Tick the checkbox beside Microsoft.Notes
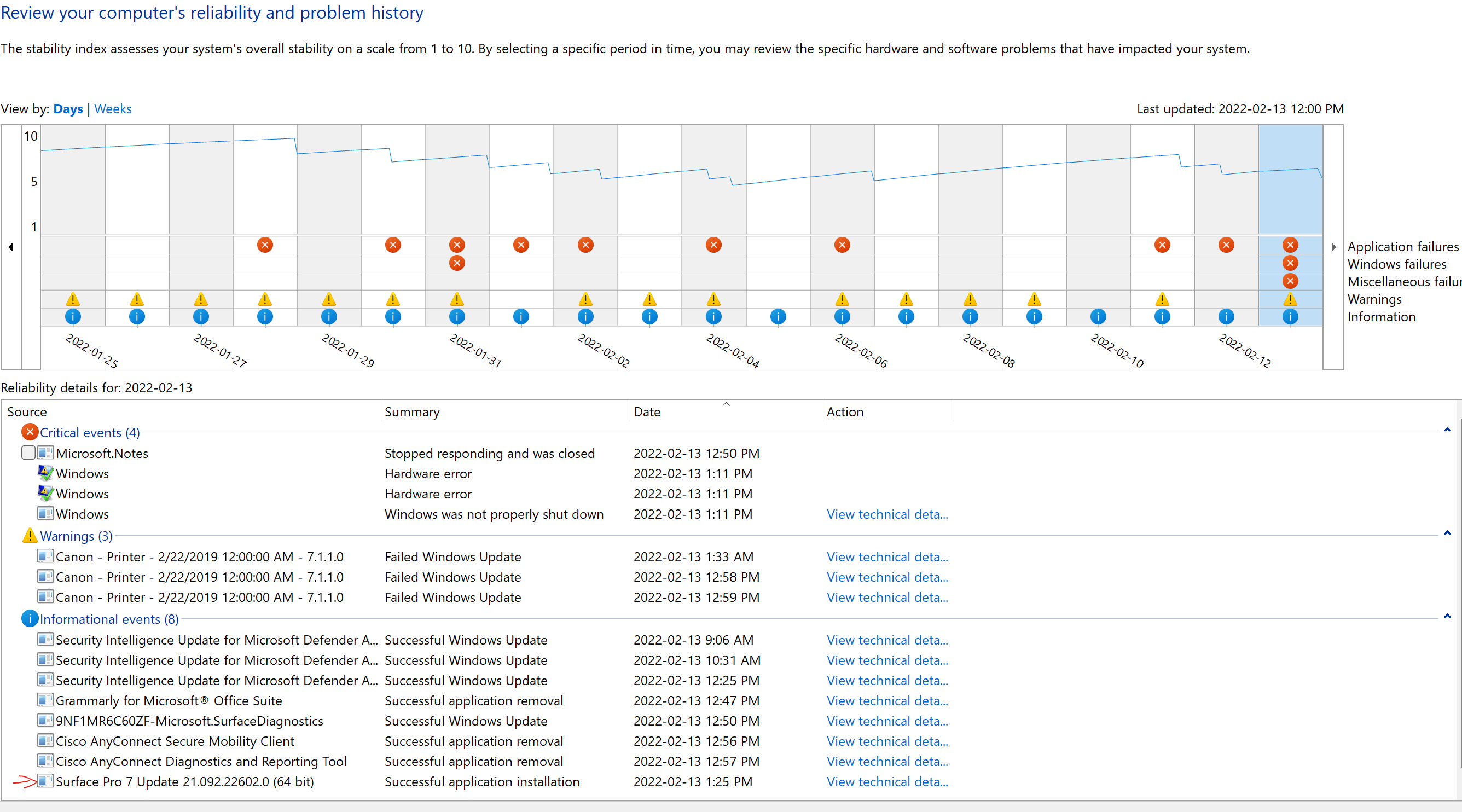 pyautogui.click(x=28, y=453)
